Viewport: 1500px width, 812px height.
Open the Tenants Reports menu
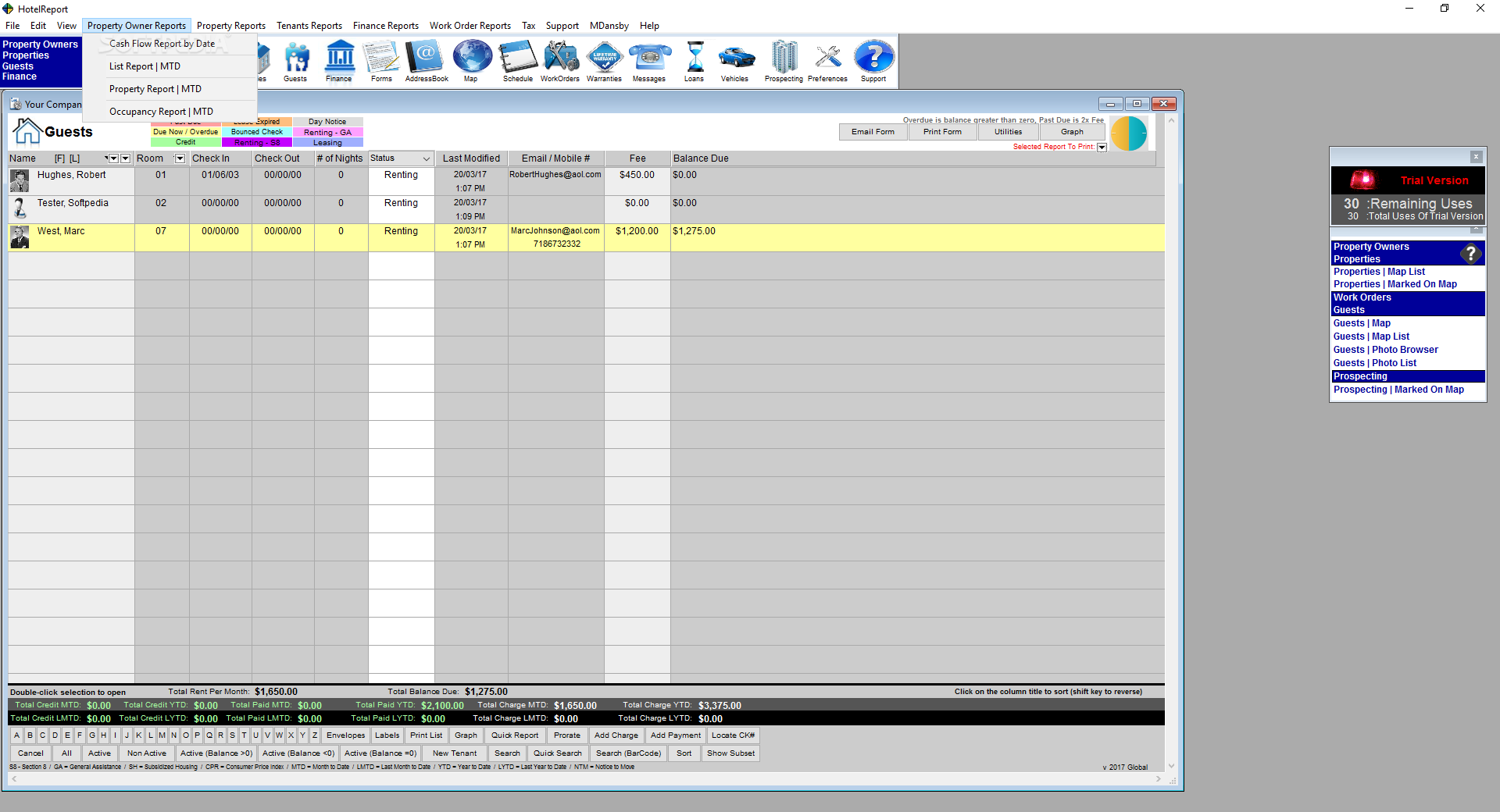pos(309,26)
